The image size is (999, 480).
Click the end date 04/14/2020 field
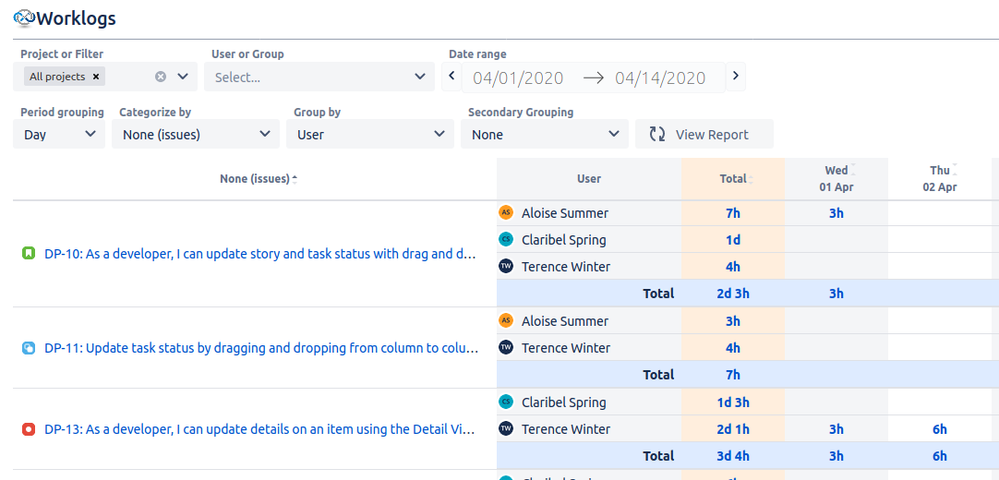coord(660,78)
